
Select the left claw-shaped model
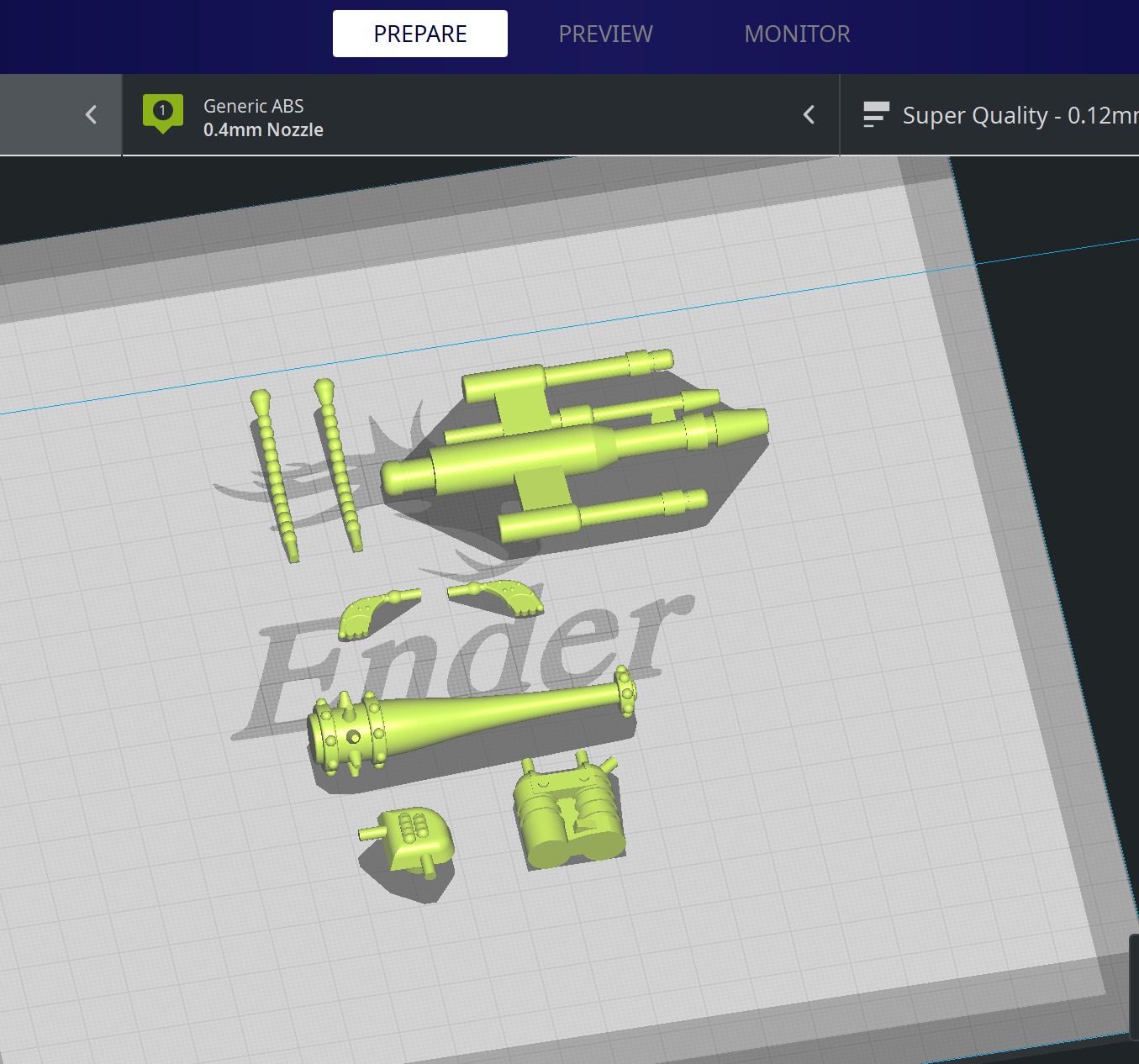click(x=370, y=613)
